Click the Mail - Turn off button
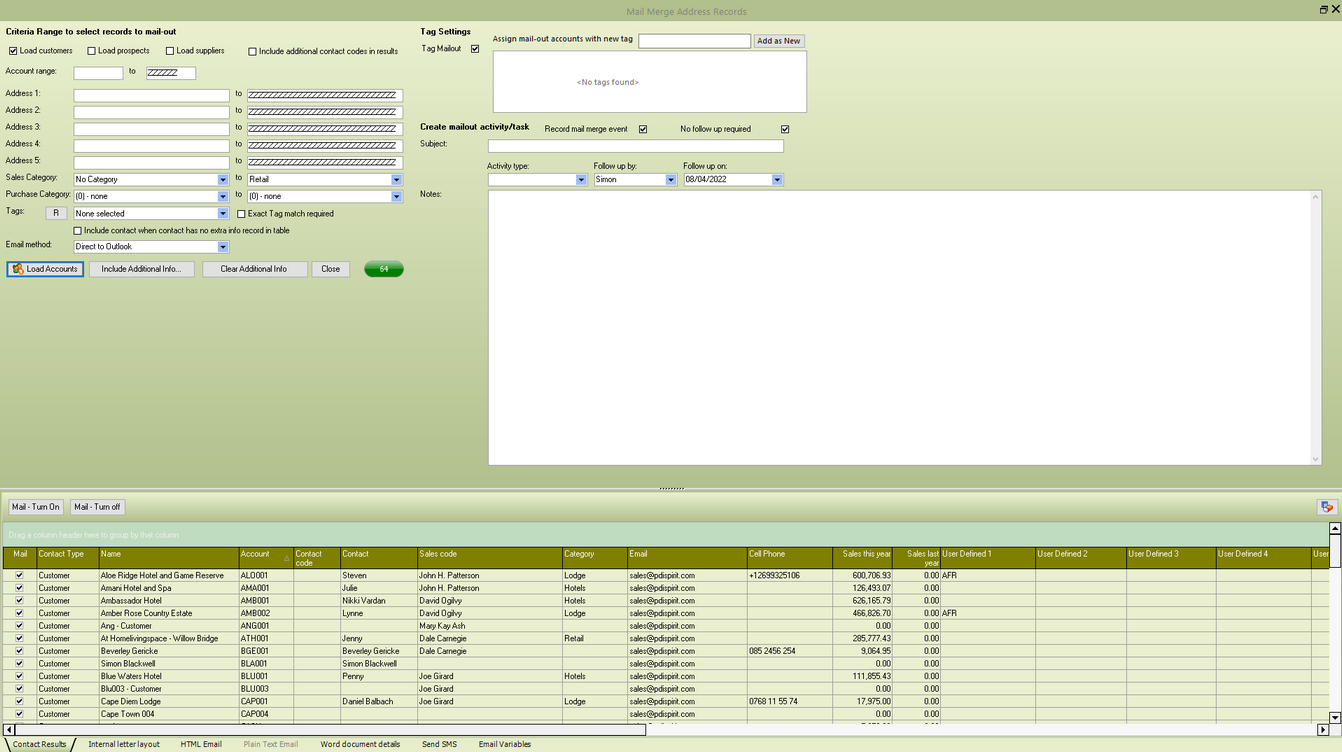The width and height of the screenshot is (1342, 752). [97, 507]
